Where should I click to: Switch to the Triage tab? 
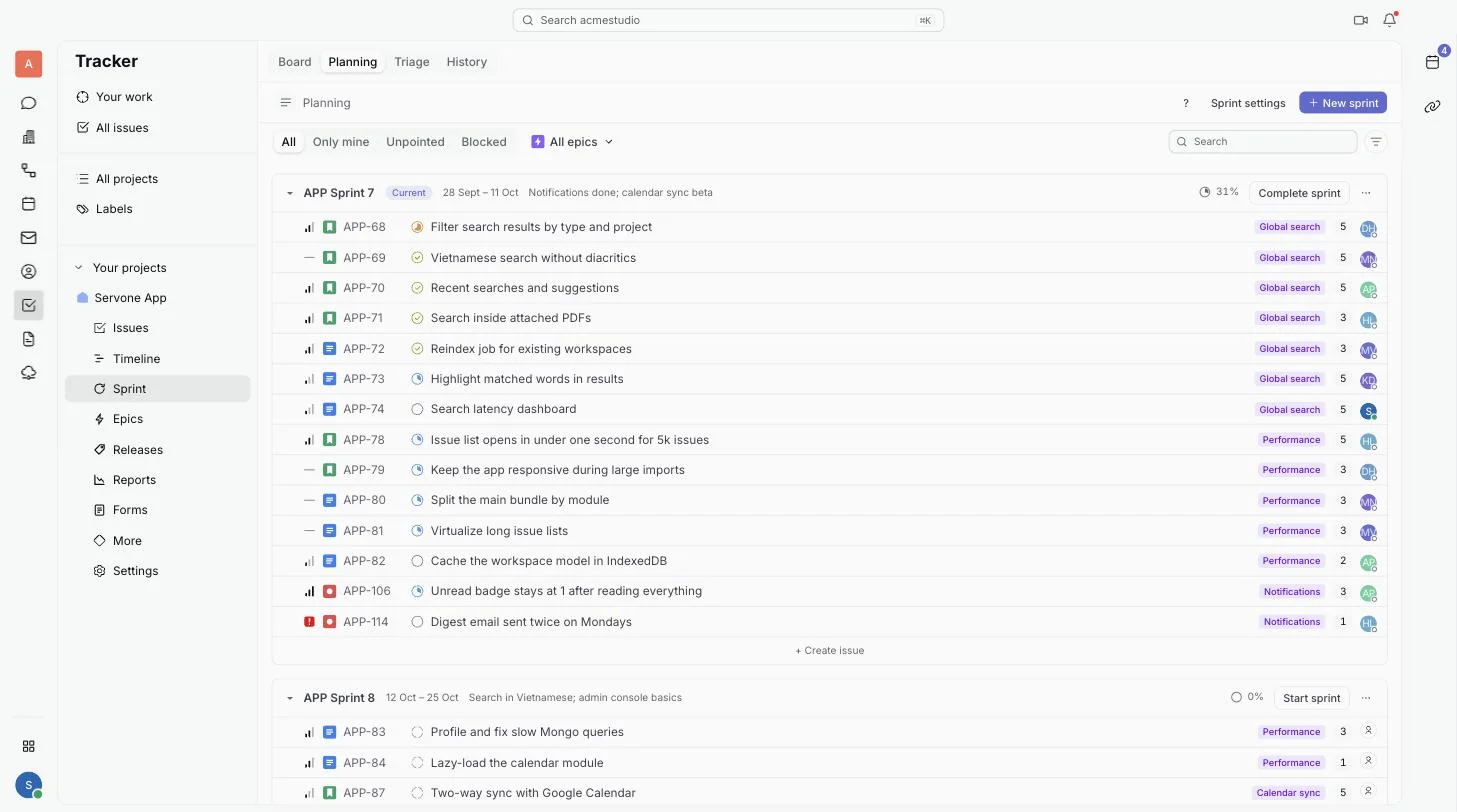[x=412, y=62]
